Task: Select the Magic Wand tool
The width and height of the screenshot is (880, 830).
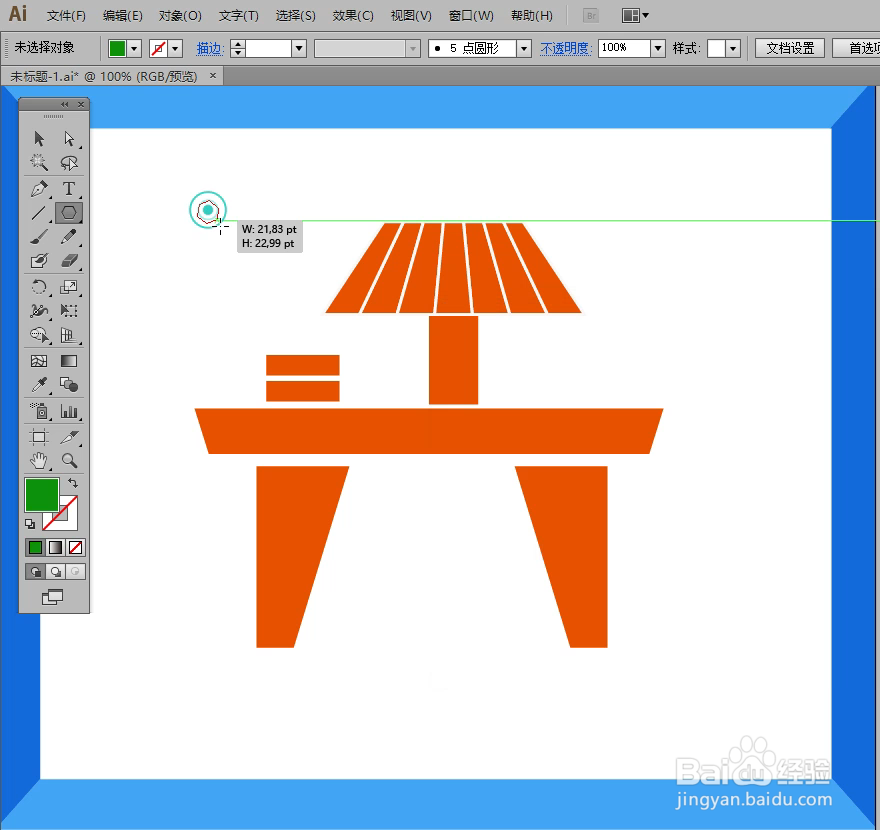Action: click(x=38, y=163)
